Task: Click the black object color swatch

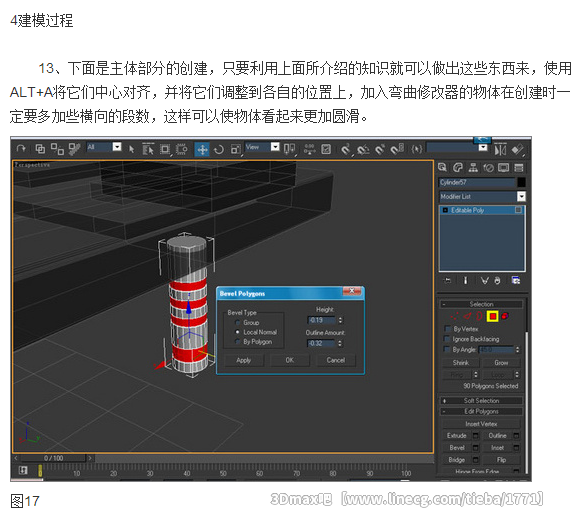Action: point(521,182)
